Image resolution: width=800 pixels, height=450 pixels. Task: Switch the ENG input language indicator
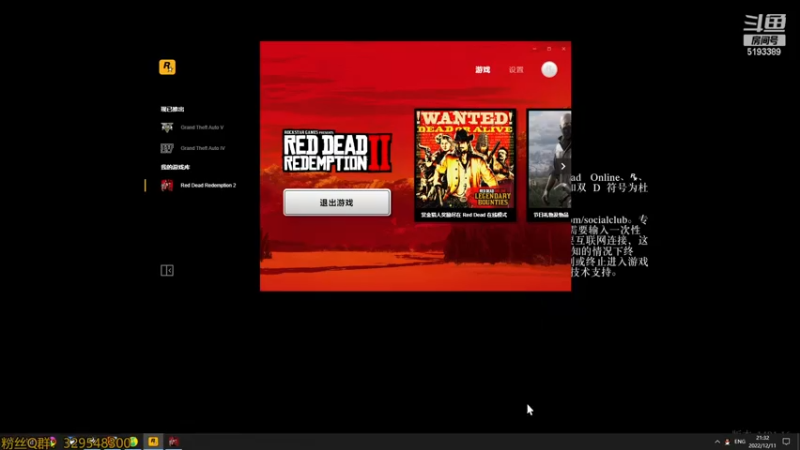(x=740, y=442)
